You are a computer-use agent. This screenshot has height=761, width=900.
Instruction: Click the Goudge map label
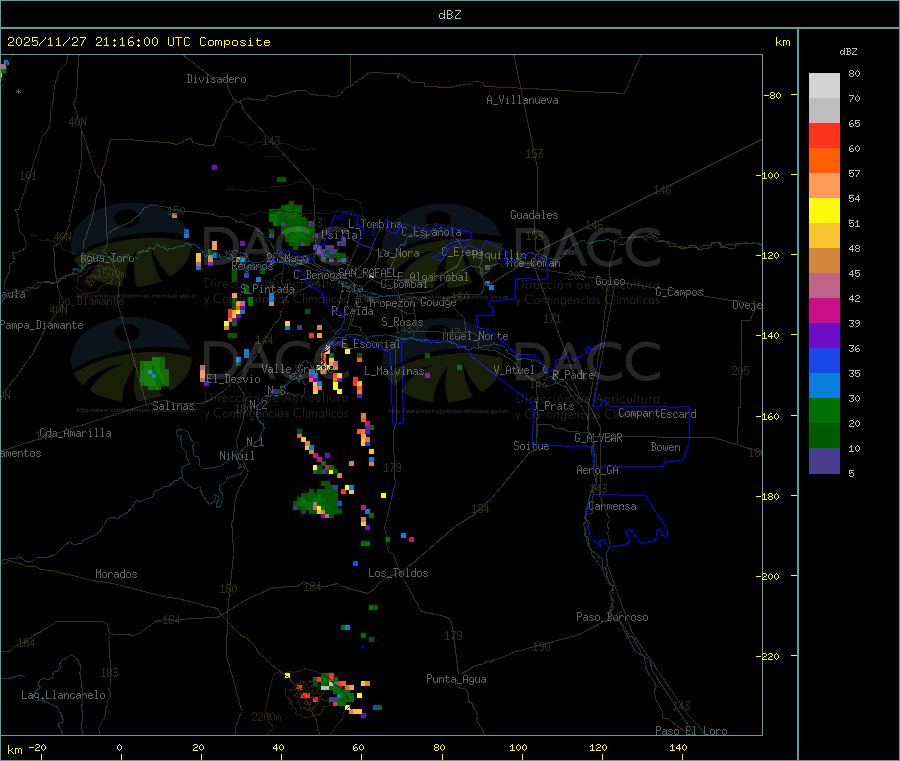point(438,302)
